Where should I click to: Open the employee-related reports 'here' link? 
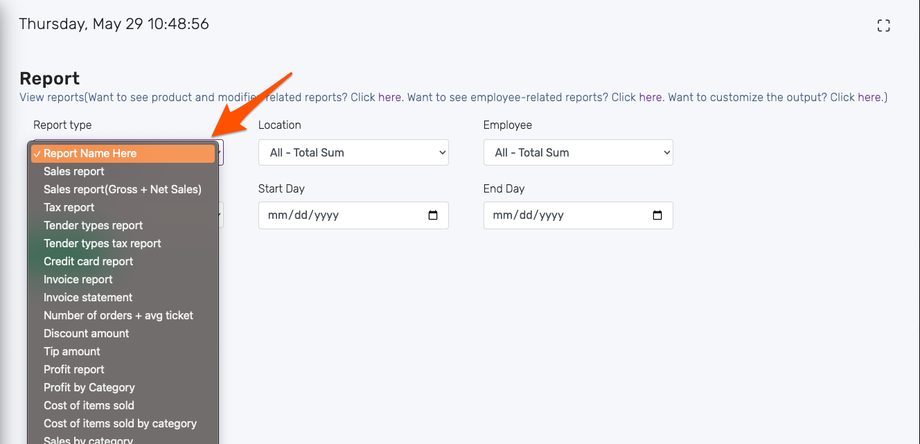coord(650,98)
